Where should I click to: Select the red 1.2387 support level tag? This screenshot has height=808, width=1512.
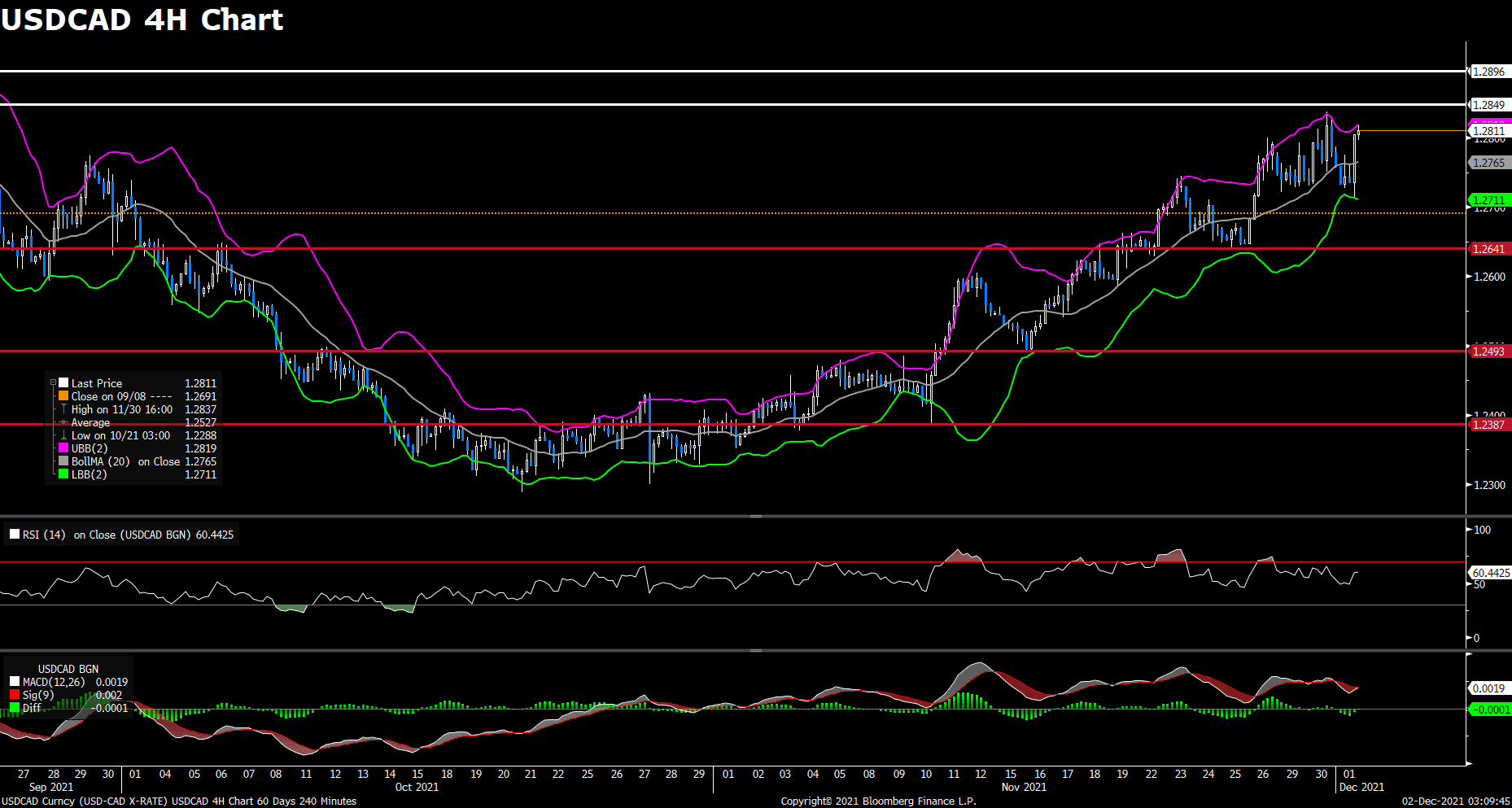[1489, 425]
